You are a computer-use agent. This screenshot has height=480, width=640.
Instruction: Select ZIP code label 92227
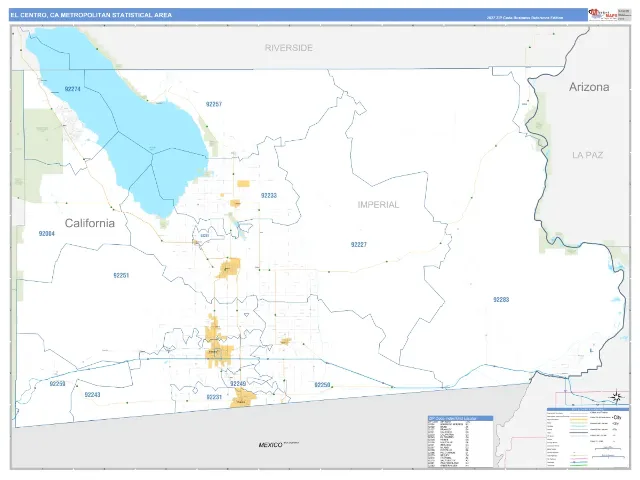click(x=359, y=244)
